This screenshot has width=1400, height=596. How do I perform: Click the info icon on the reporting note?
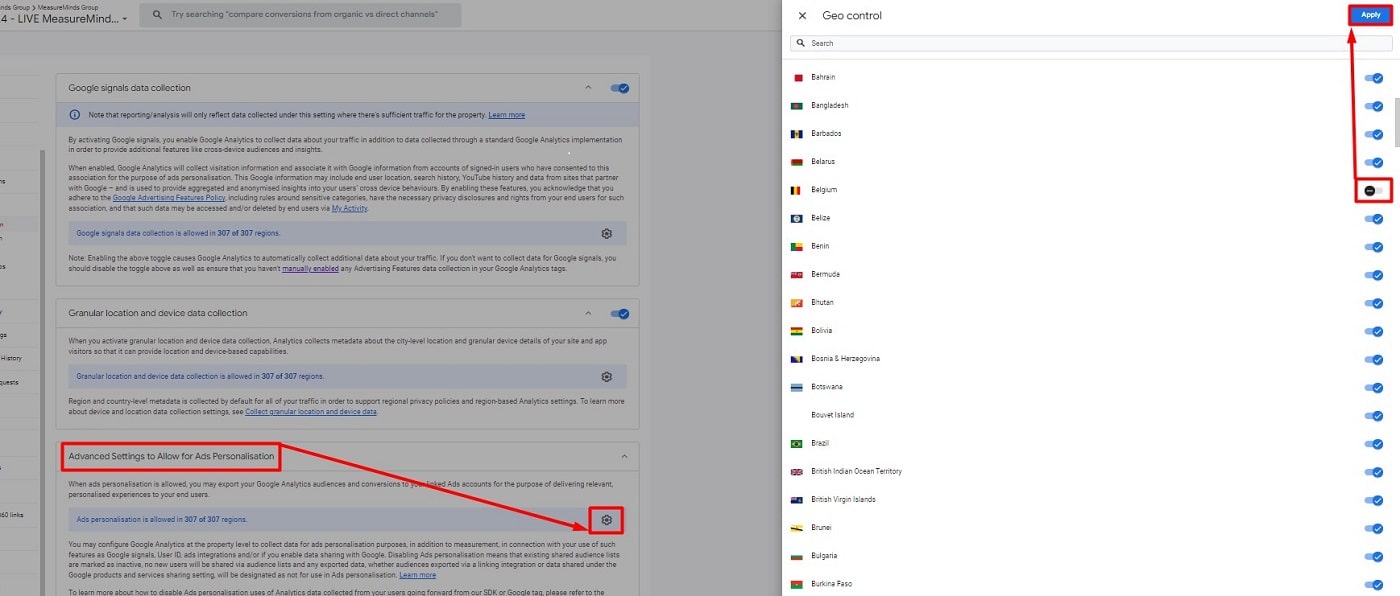coord(74,114)
